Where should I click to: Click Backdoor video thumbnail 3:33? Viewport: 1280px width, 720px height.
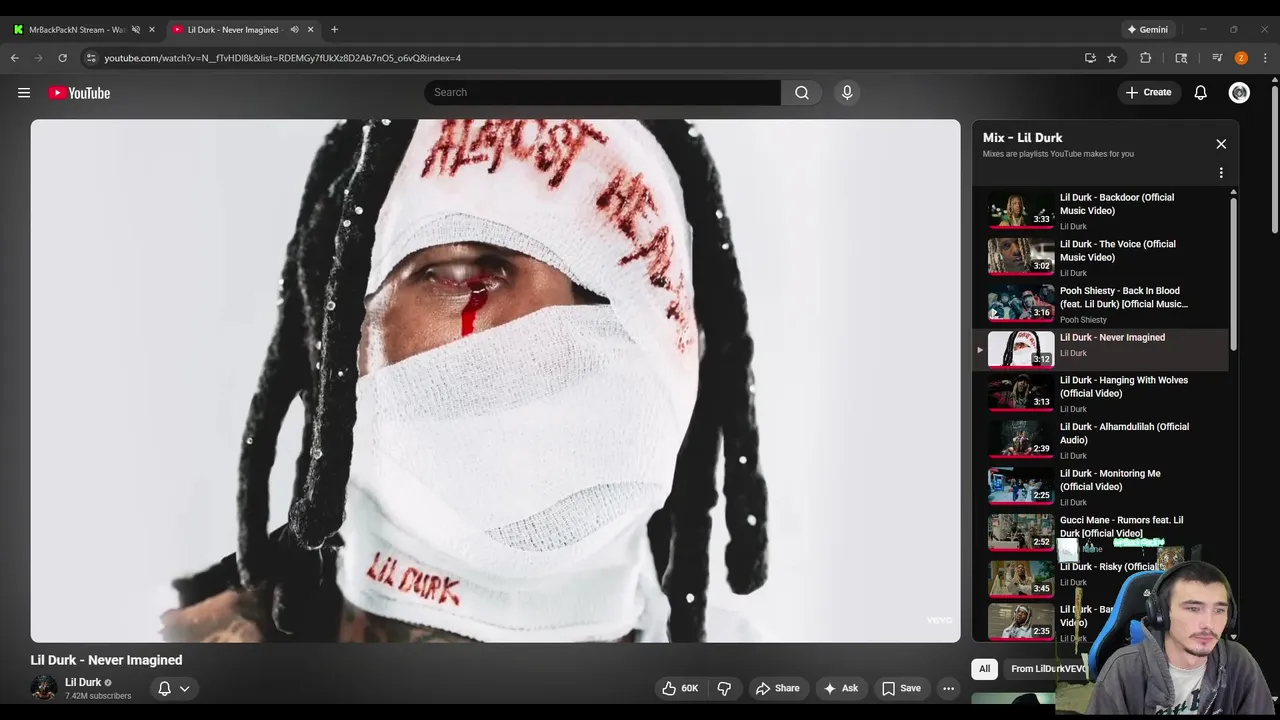(x=1021, y=209)
